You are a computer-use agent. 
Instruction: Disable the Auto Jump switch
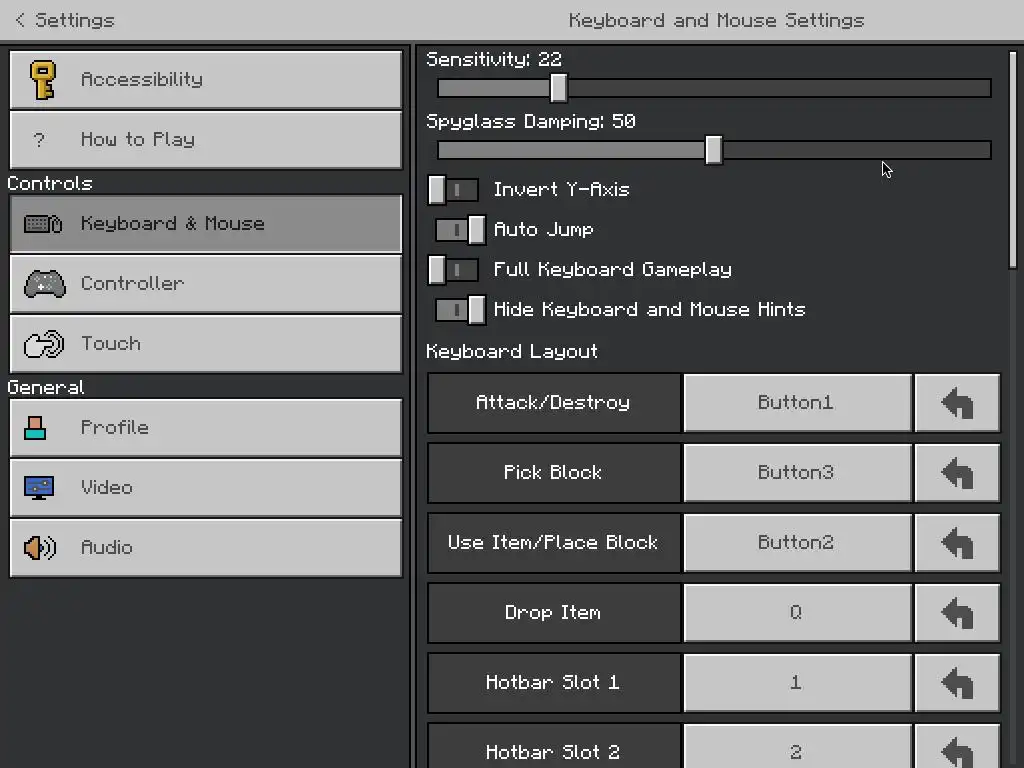(460, 230)
